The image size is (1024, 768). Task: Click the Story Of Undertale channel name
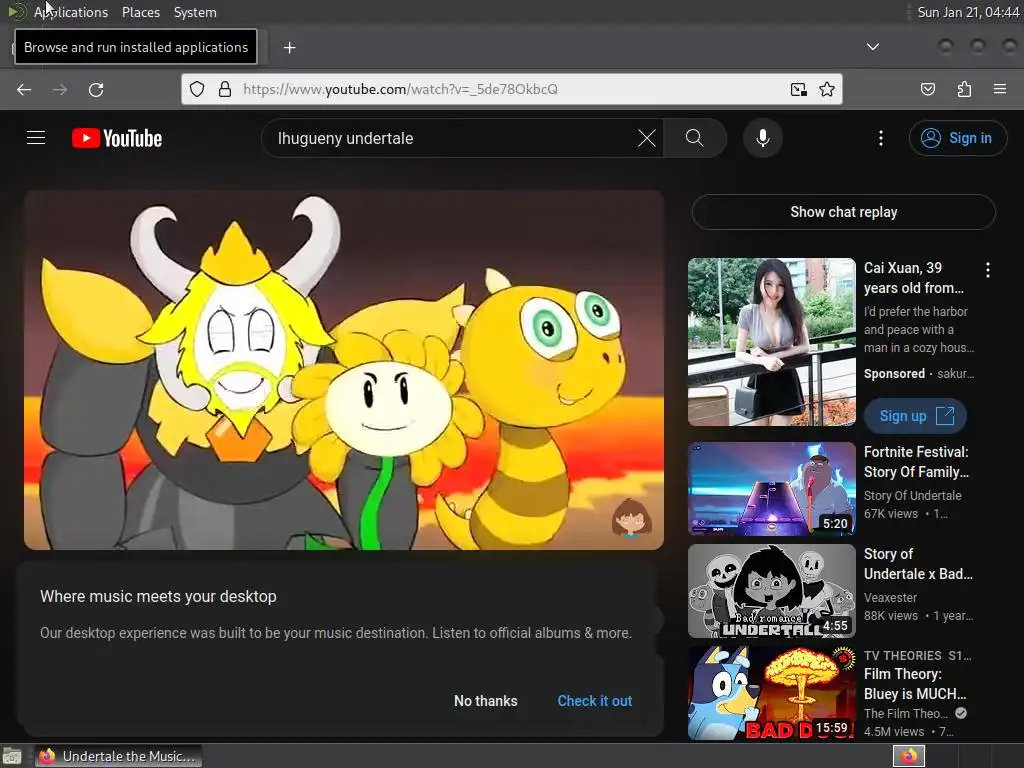tap(912, 496)
